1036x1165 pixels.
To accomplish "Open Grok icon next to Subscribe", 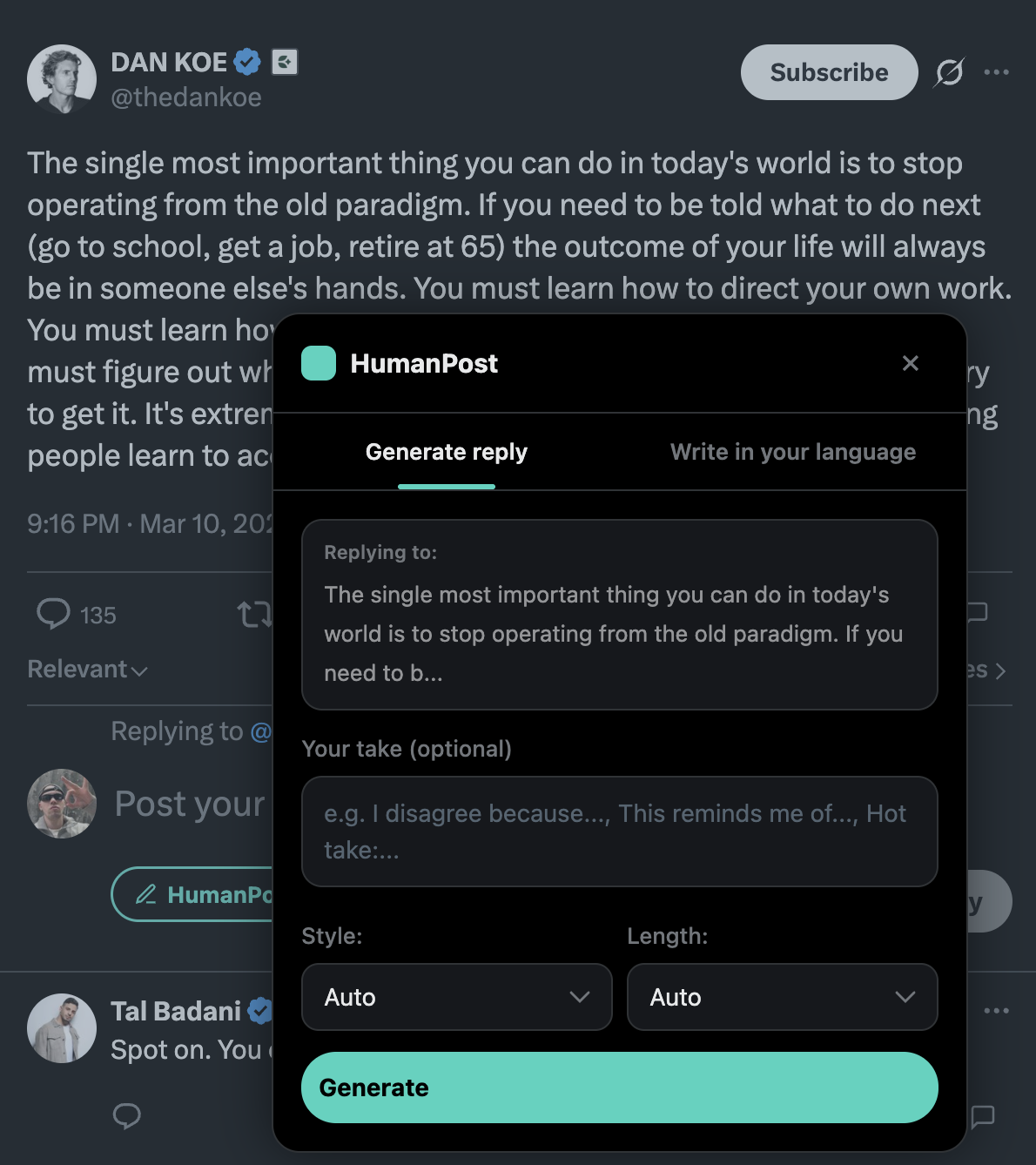I will [x=949, y=72].
